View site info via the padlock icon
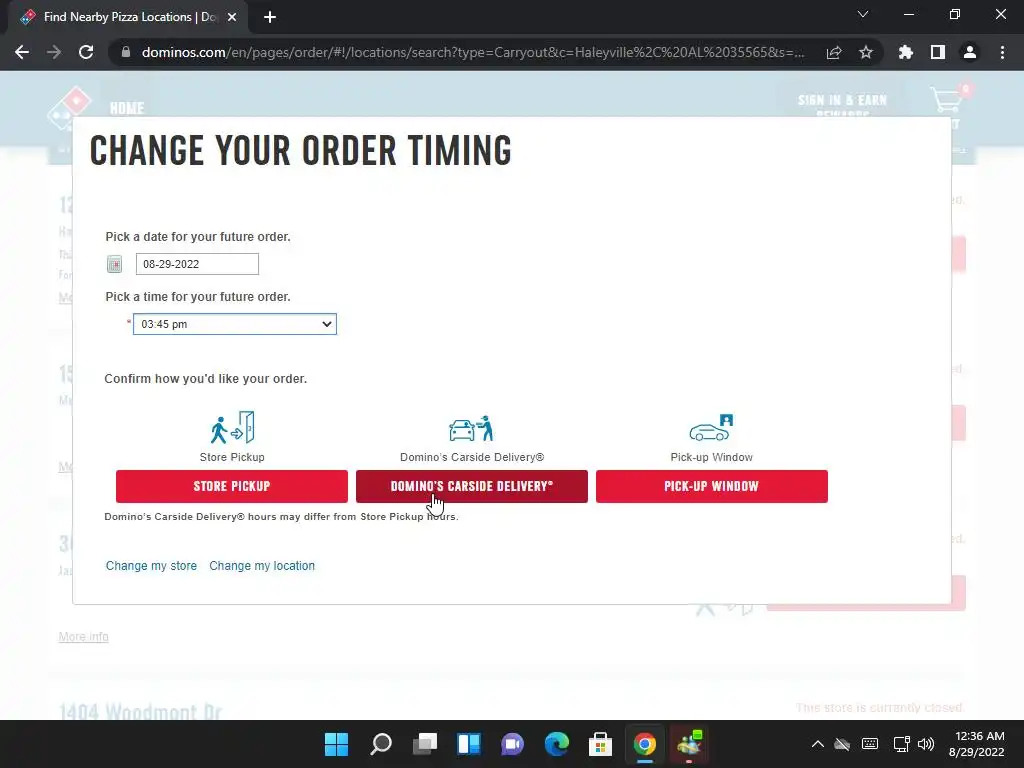Image resolution: width=1024 pixels, height=768 pixels. 126,52
